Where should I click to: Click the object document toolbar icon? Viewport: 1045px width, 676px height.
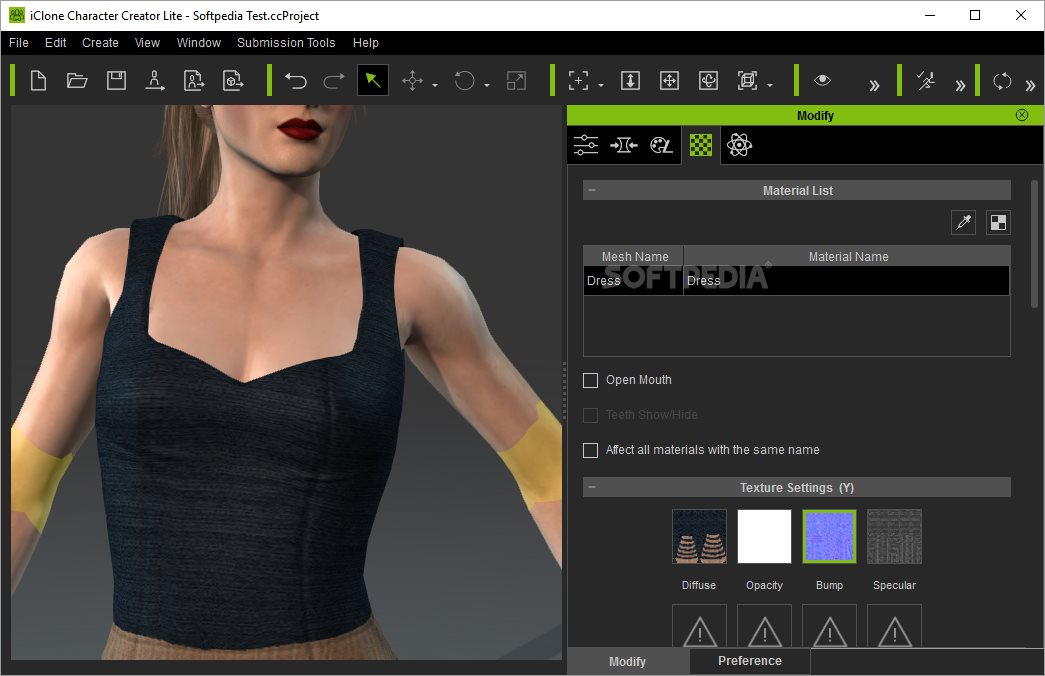pos(233,81)
